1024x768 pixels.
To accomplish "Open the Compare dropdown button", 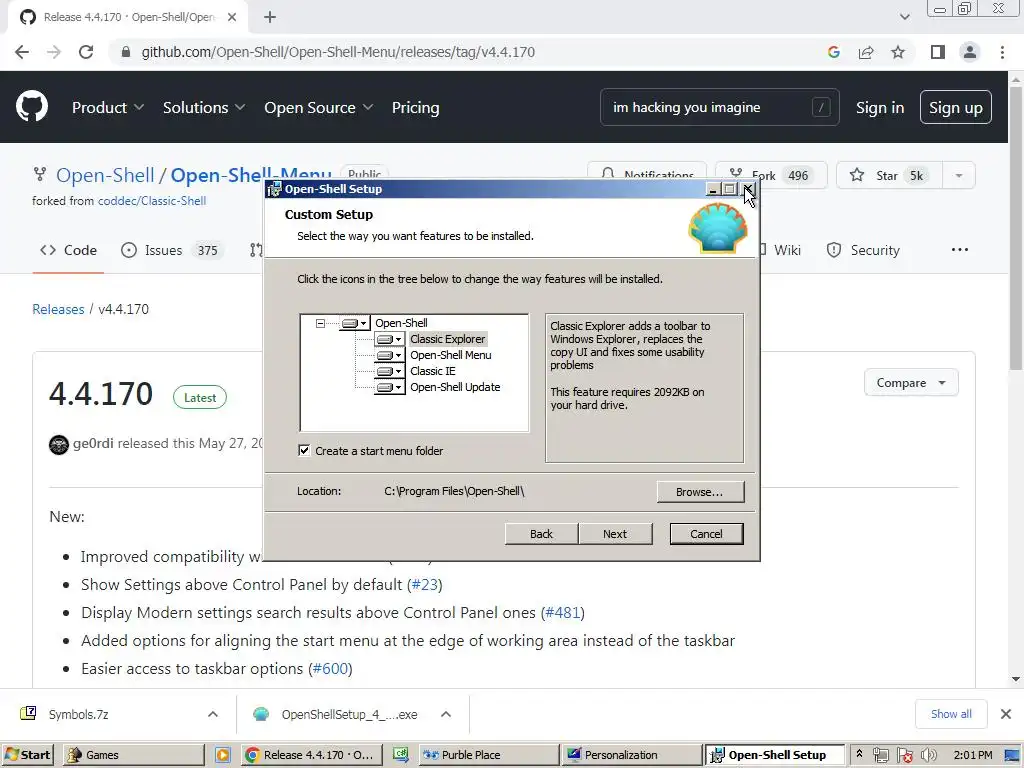I will pyautogui.click(x=911, y=383).
